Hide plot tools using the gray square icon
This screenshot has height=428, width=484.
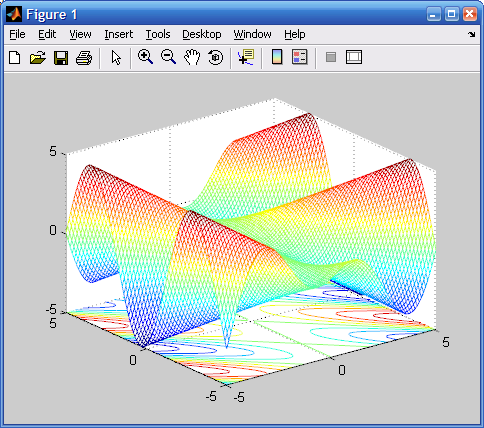click(331, 57)
